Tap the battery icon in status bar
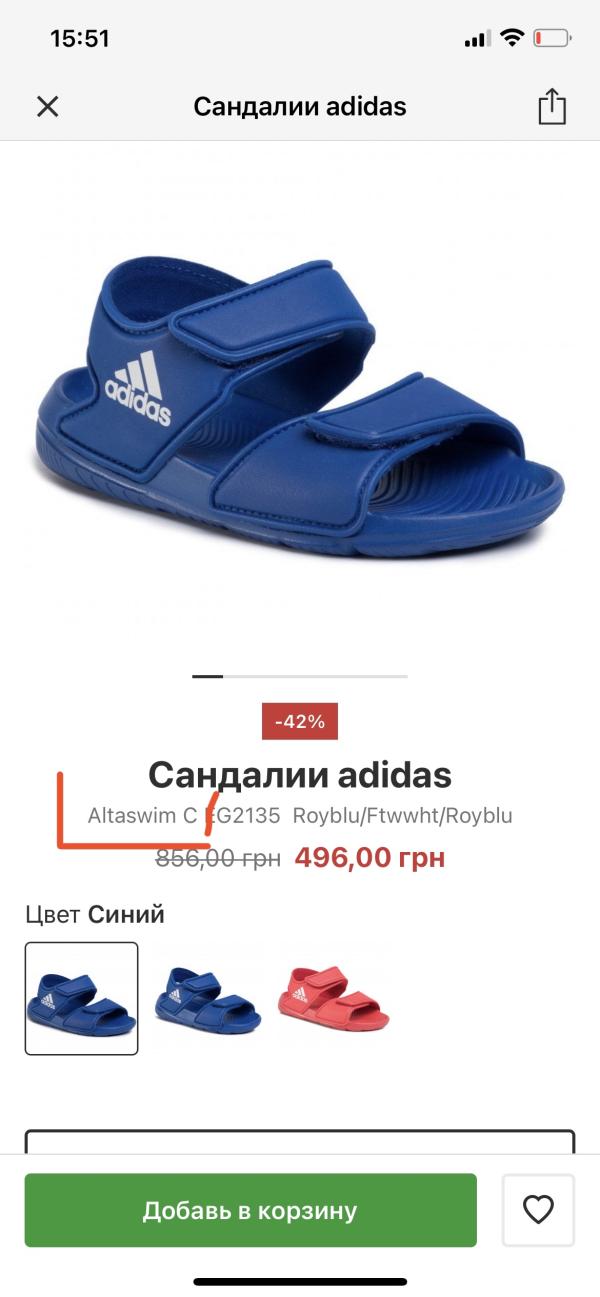600x1297 pixels. tap(551, 39)
